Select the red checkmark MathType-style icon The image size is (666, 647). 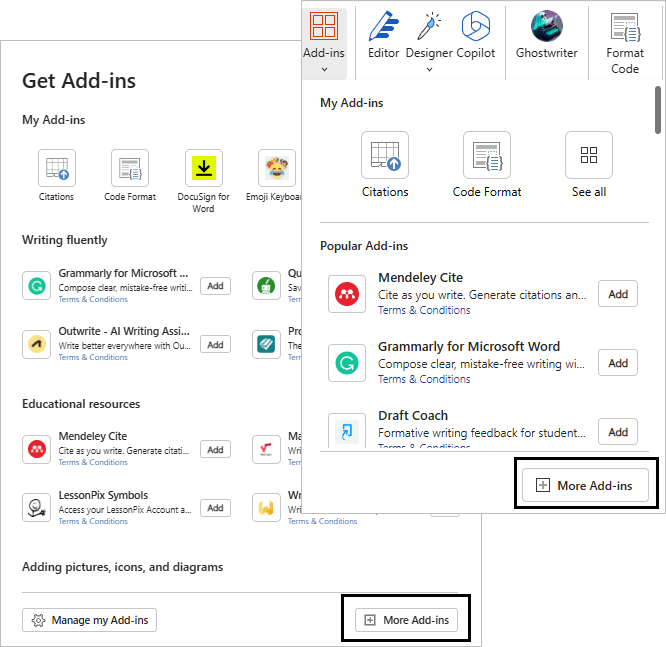tap(266, 449)
